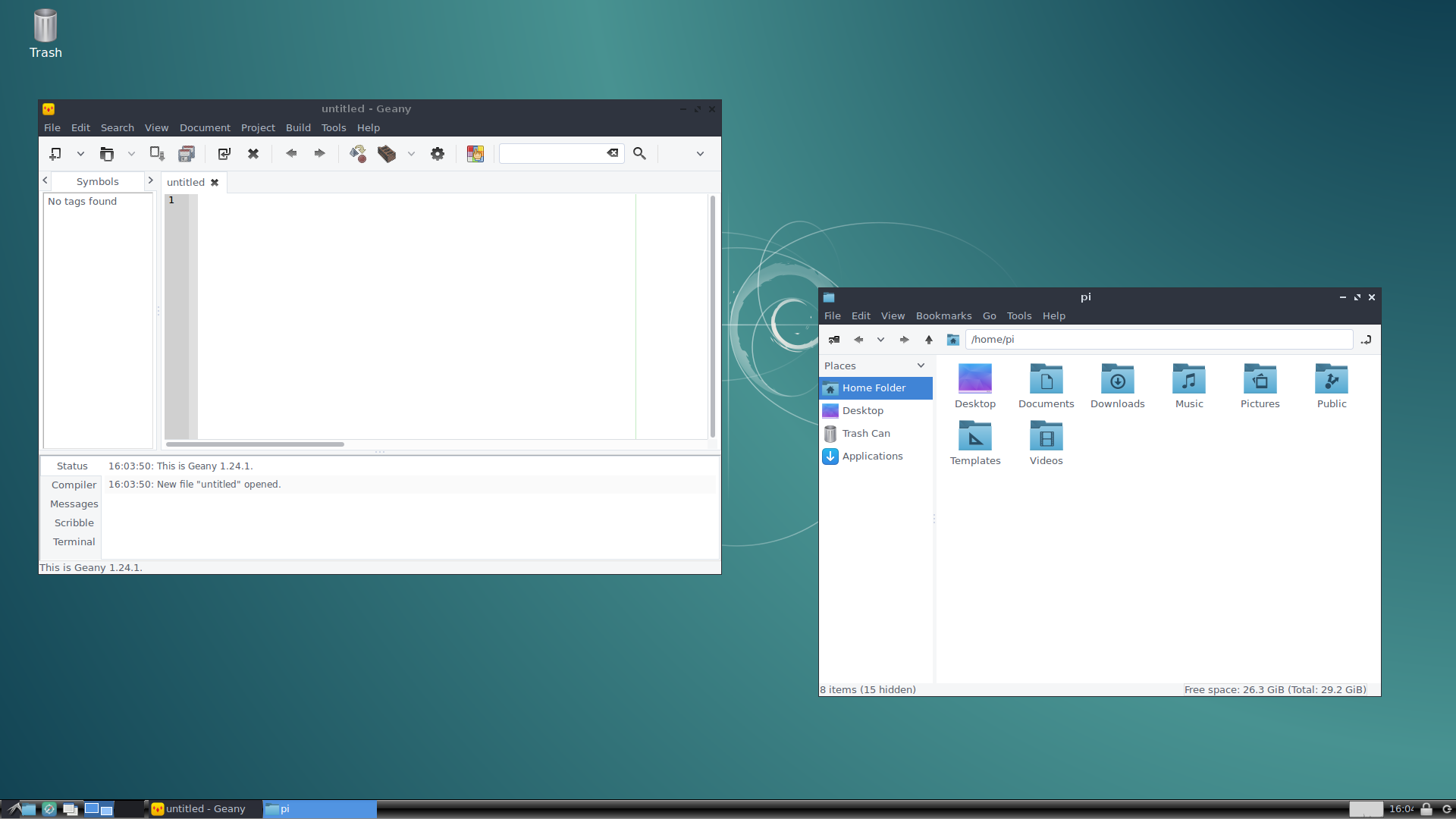
Task: Click the Build brick icon in Geany
Action: point(387,154)
